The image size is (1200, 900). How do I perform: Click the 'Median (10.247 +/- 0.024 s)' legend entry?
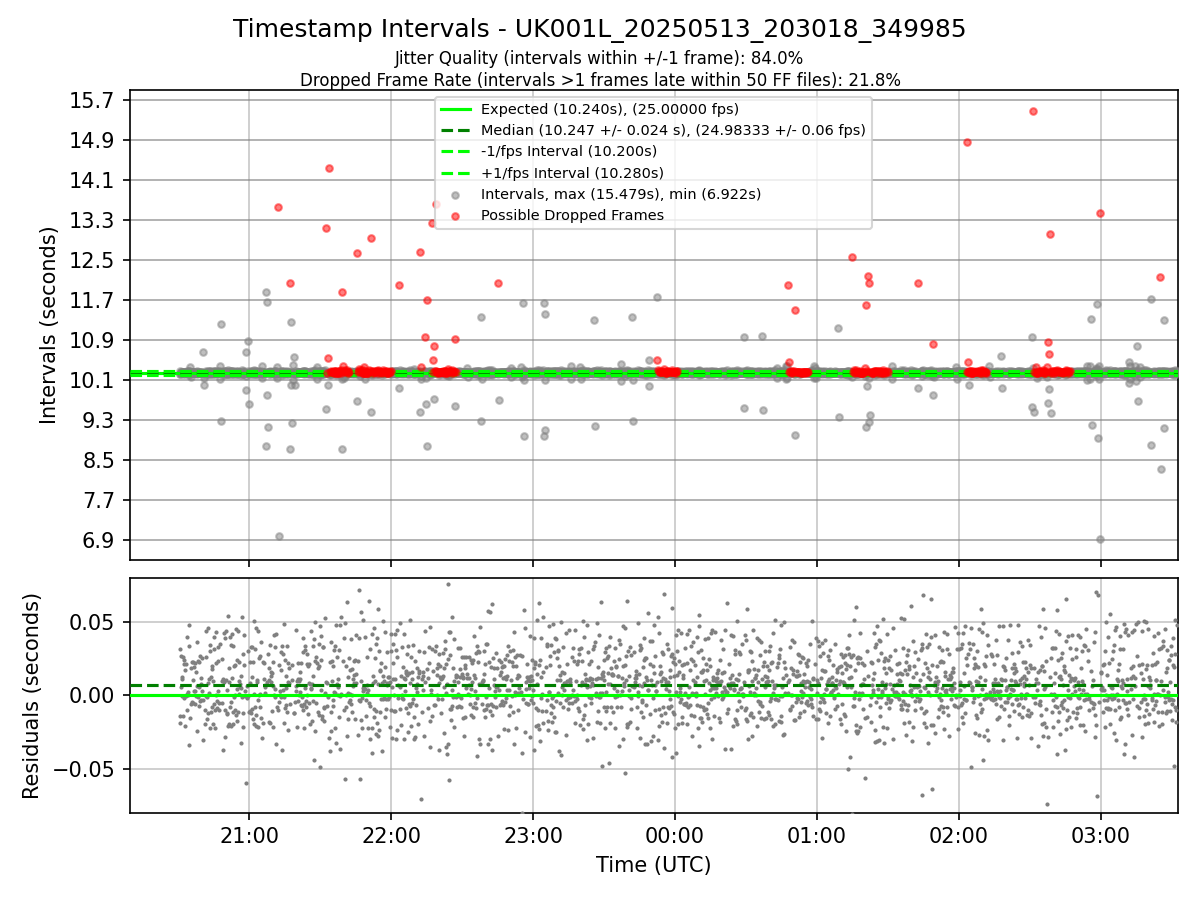(x=673, y=130)
